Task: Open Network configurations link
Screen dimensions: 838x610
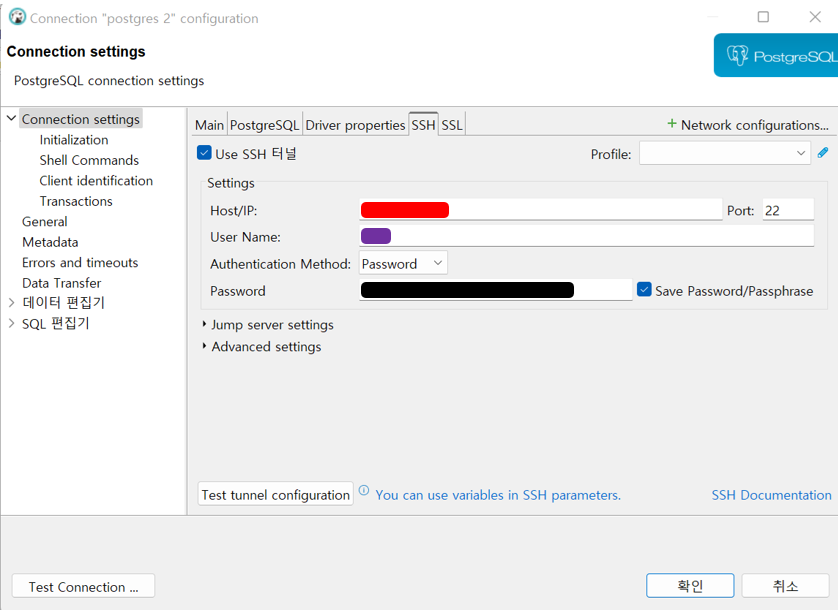Action: click(x=755, y=125)
